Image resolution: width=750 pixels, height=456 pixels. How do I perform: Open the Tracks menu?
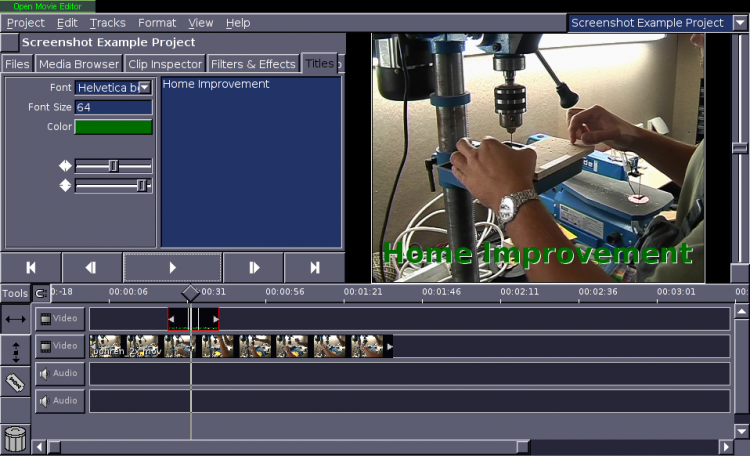[x=108, y=23]
